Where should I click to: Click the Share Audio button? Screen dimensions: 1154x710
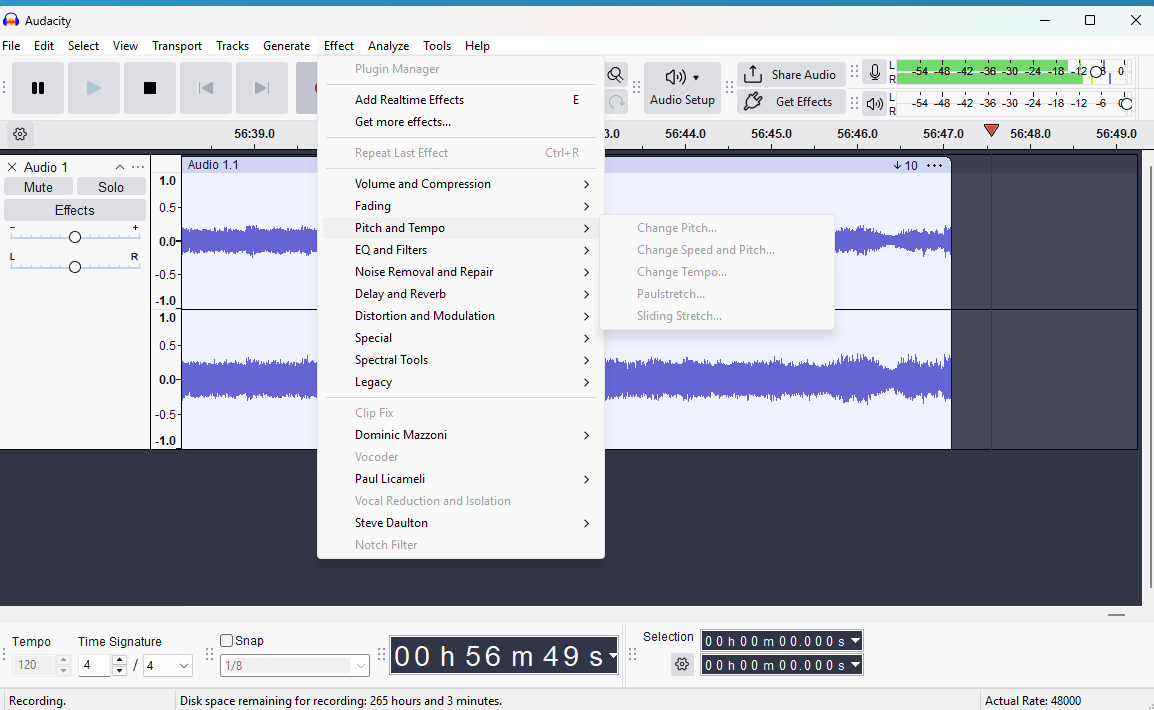(x=790, y=74)
